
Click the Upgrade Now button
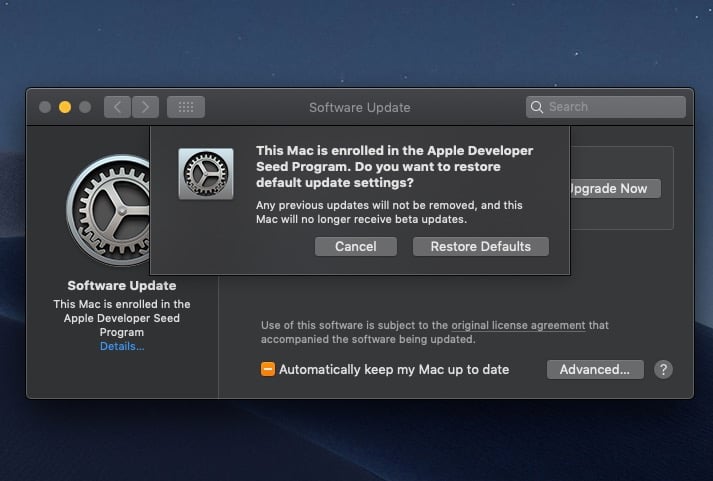click(615, 188)
